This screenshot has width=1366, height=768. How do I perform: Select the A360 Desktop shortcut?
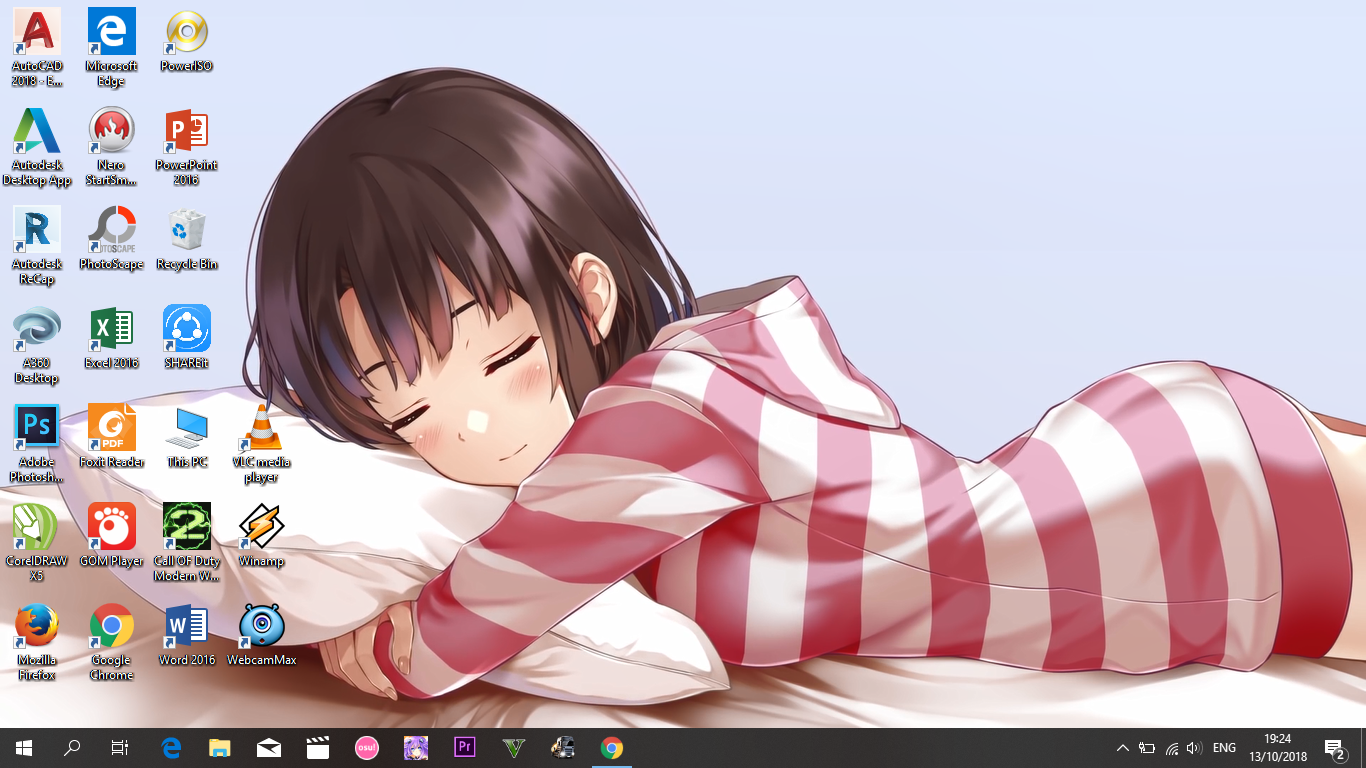[37, 344]
